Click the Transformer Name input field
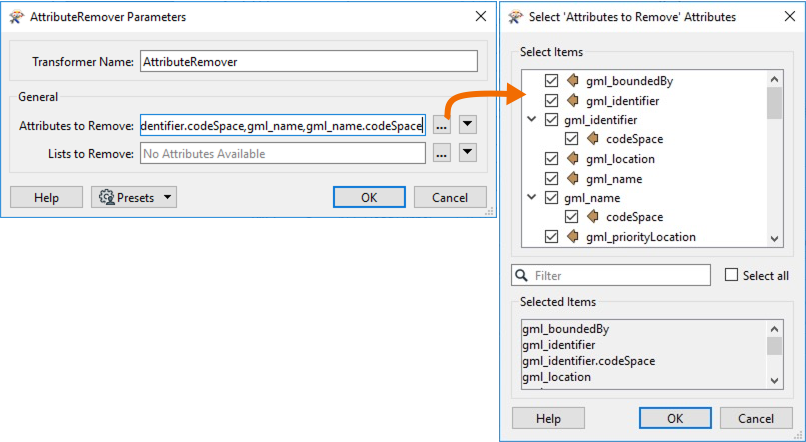The height and width of the screenshot is (442, 806). coord(308,62)
